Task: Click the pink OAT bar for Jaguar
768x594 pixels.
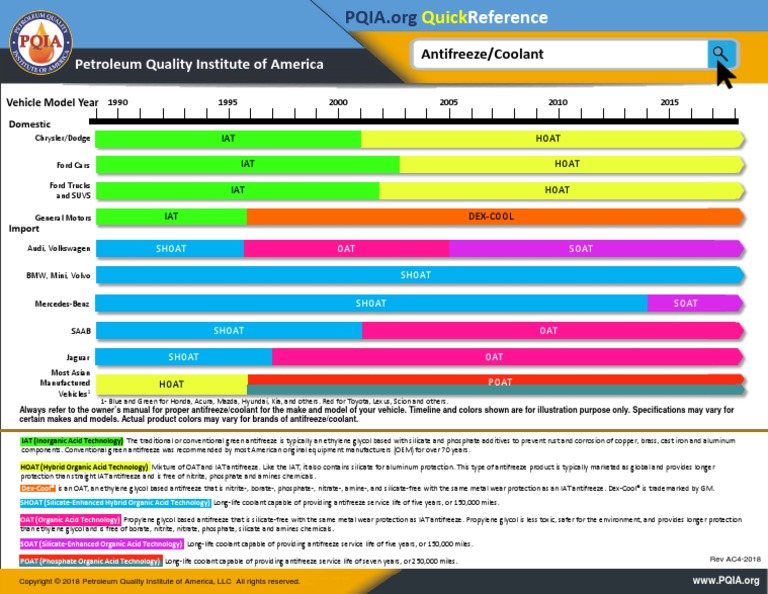Action: (x=508, y=357)
